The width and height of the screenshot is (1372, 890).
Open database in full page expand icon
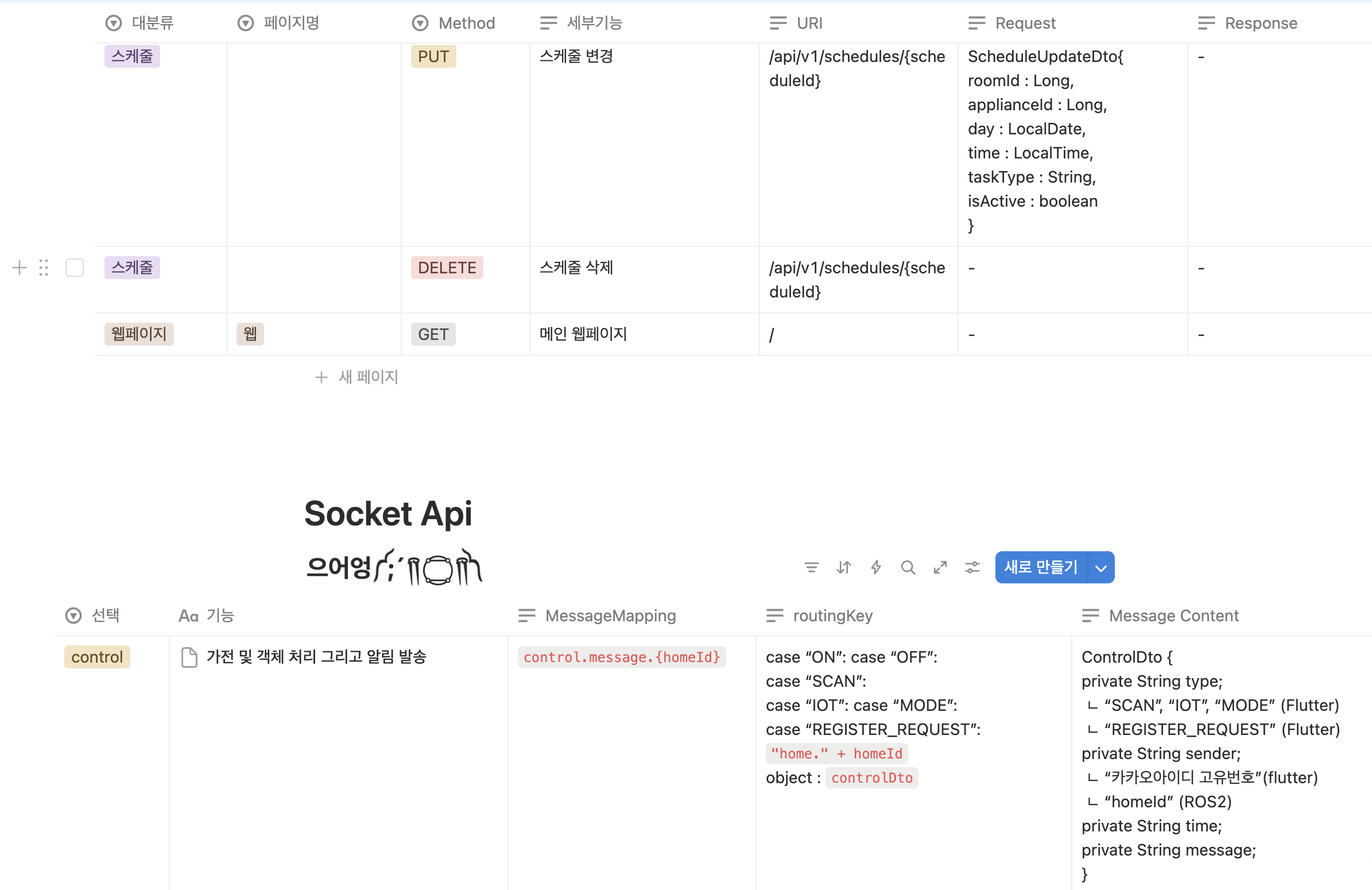point(940,568)
